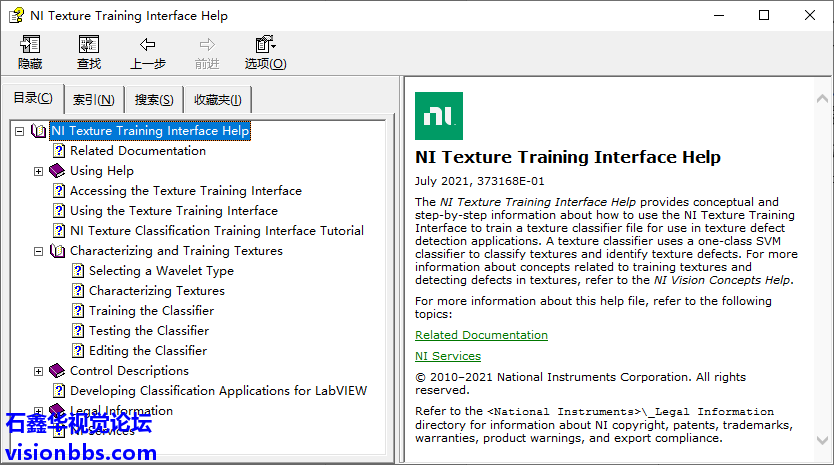
Task: Open the Favorites (收藏夹) tab
Action: [217, 99]
